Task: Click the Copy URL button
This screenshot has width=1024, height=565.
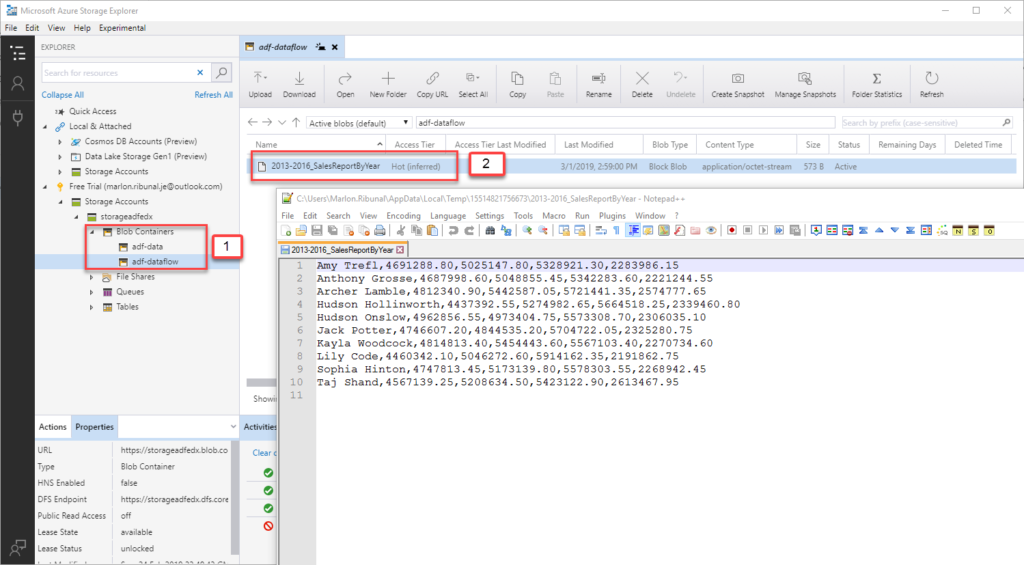Action: (x=432, y=85)
